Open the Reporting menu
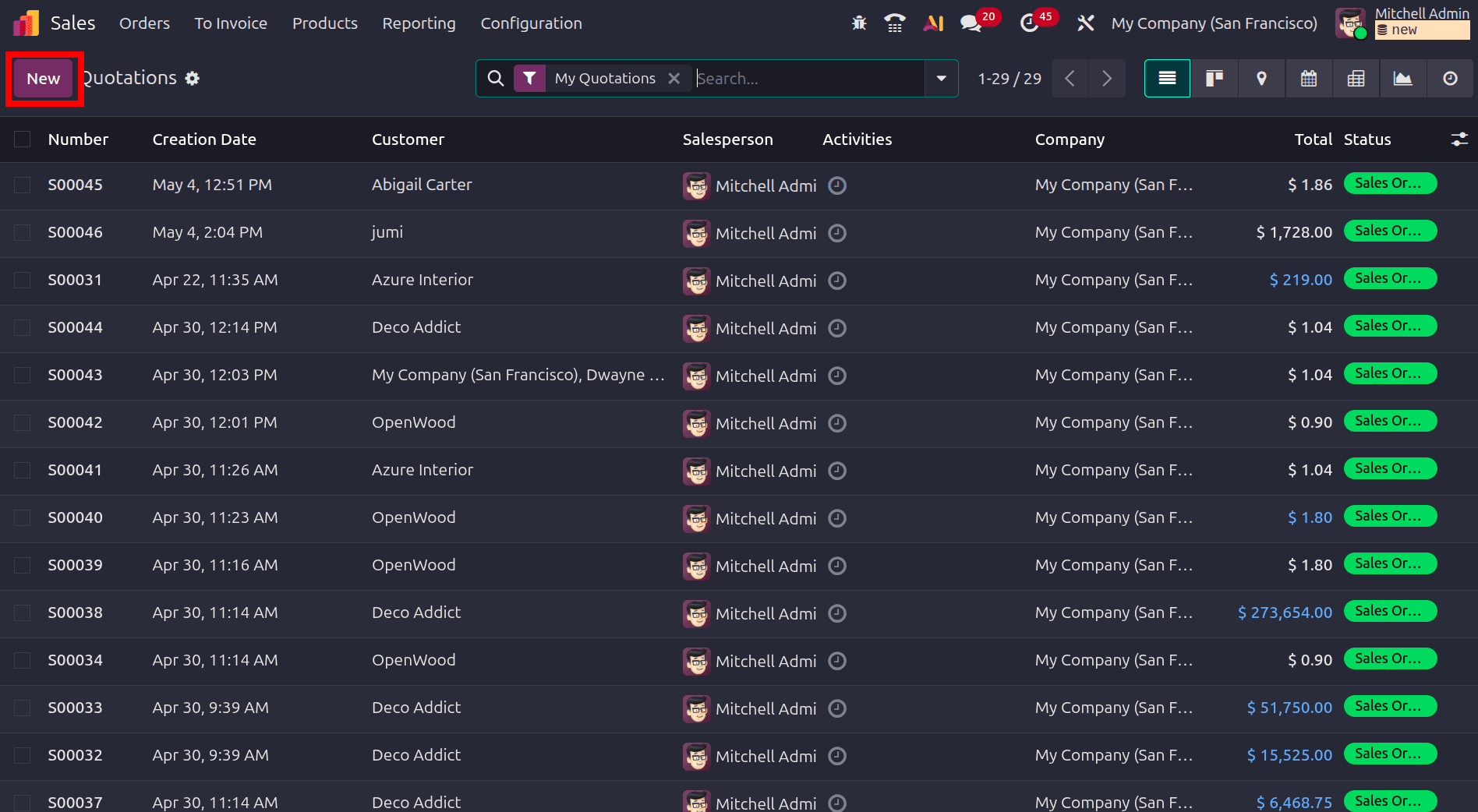The width and height of the screenshot is (1478, 812). [x=419, y=23]
